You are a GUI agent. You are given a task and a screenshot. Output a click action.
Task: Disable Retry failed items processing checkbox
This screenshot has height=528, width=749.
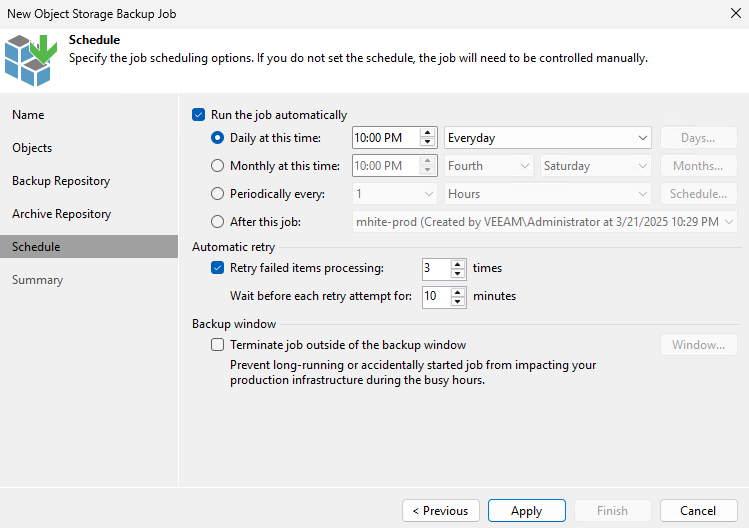pyautogui.click(x=217, y=268)
